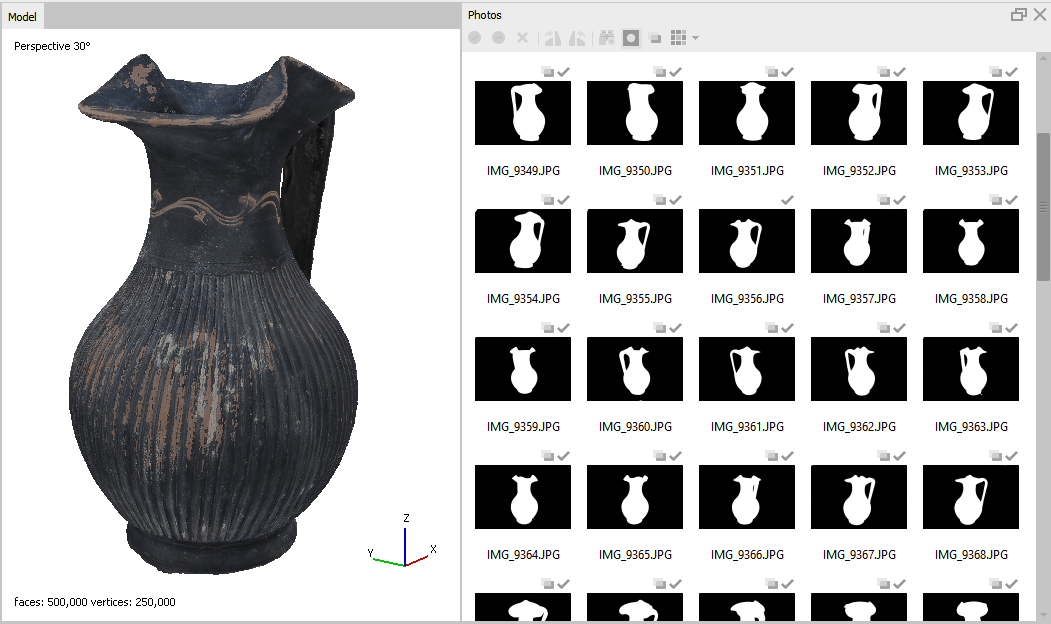Click the file name text IMG_9364.JPG

pyautogui.click(x=523, y=554)
